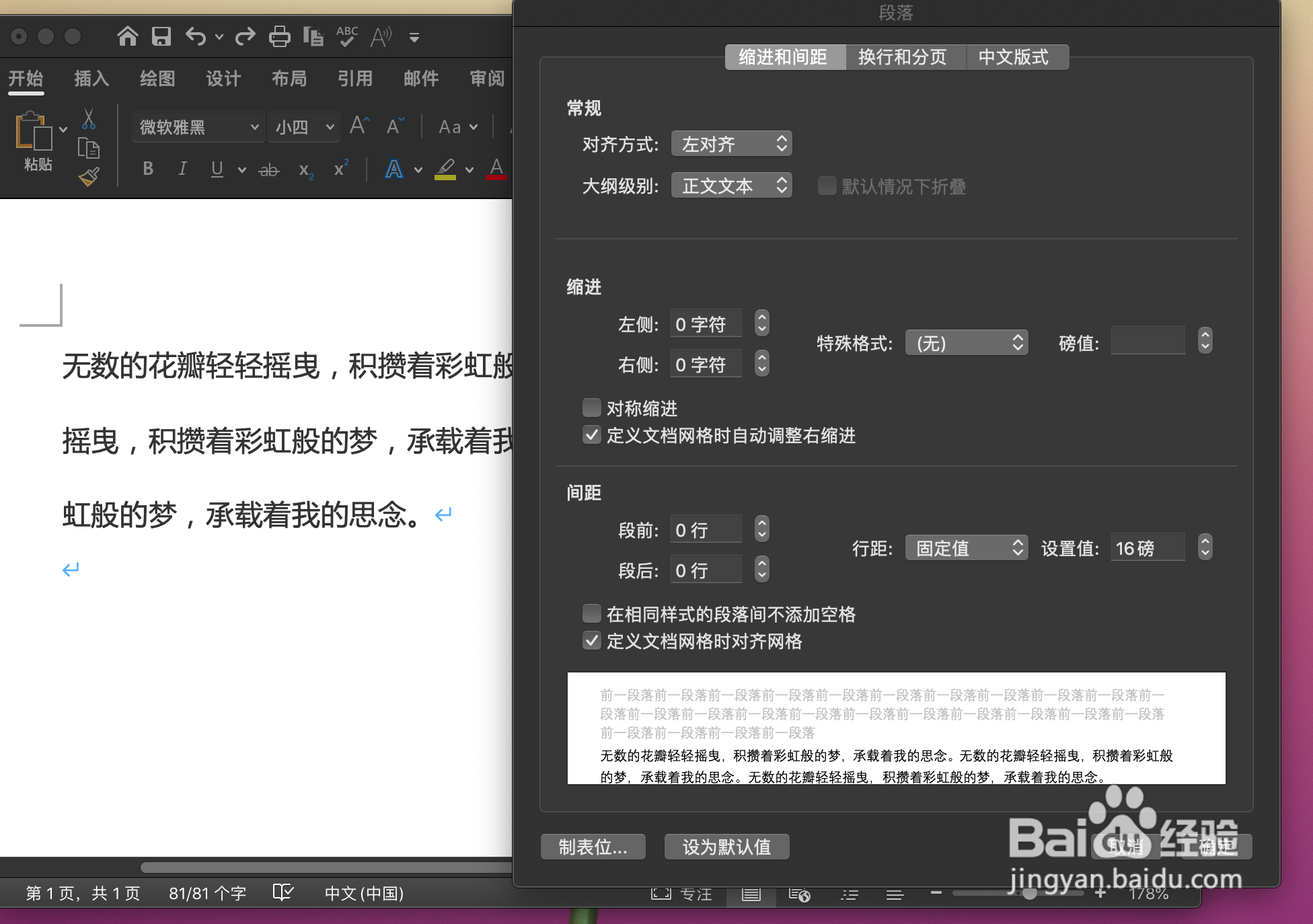This screenshot has height=924, width=1313.
Task: Switch to the 换行和分页 tab
Action: point(905,56)
